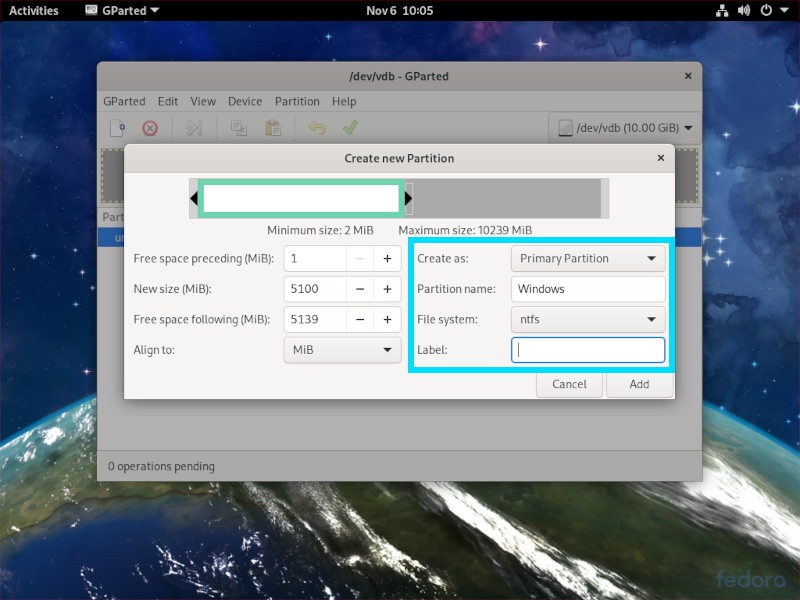Open the Device menu
800x600 pixels.
click(245, 101)
